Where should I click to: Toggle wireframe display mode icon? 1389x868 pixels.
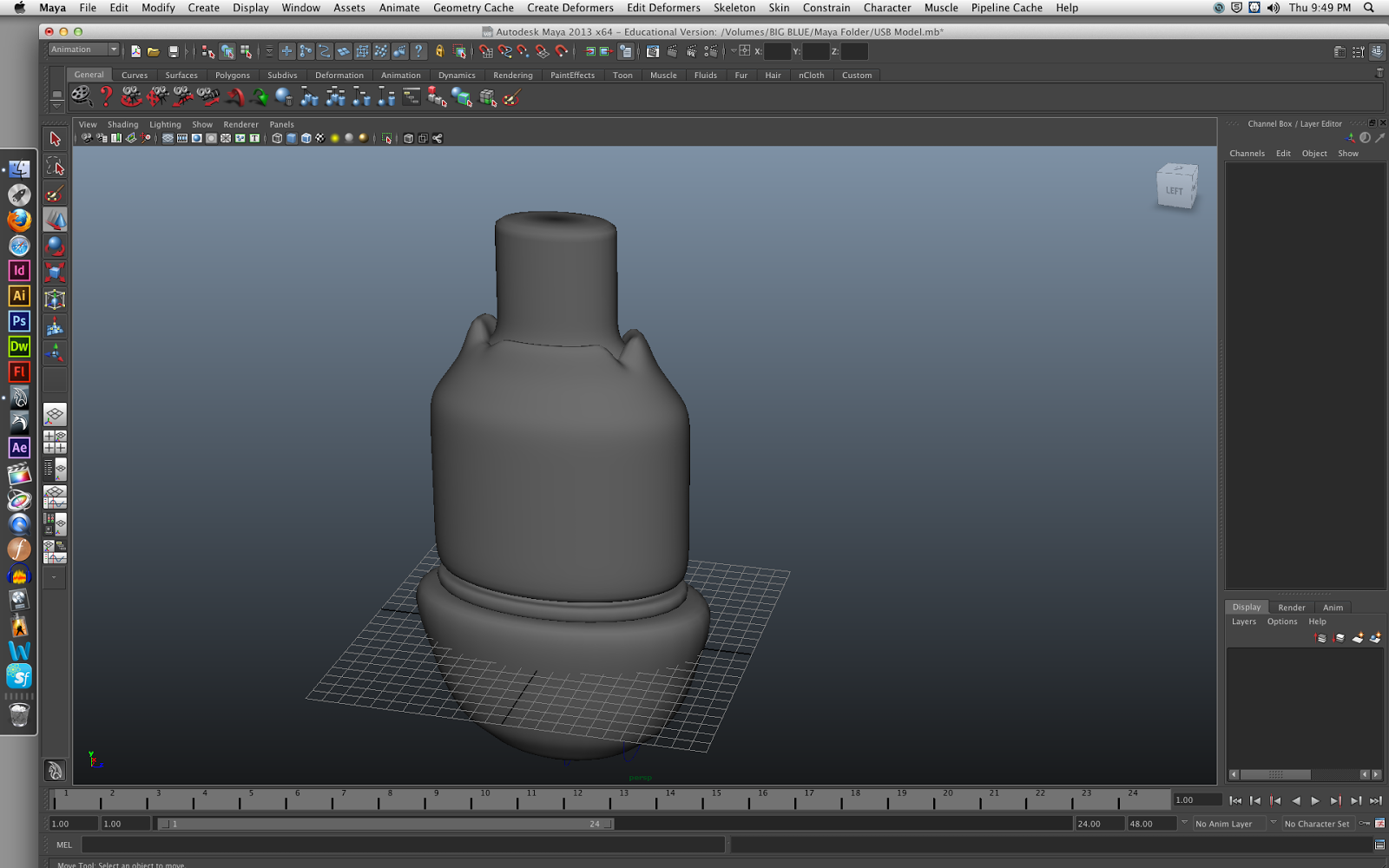tap(275, 138)
